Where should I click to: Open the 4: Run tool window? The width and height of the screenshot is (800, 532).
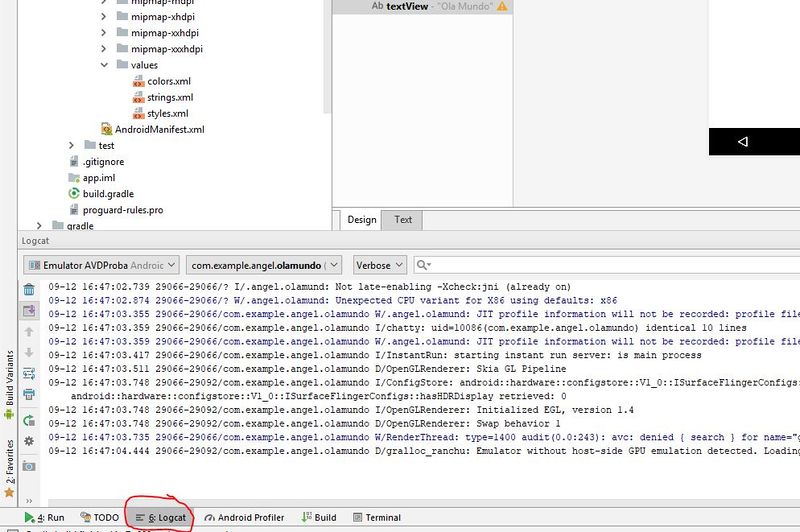click(44, 517)
